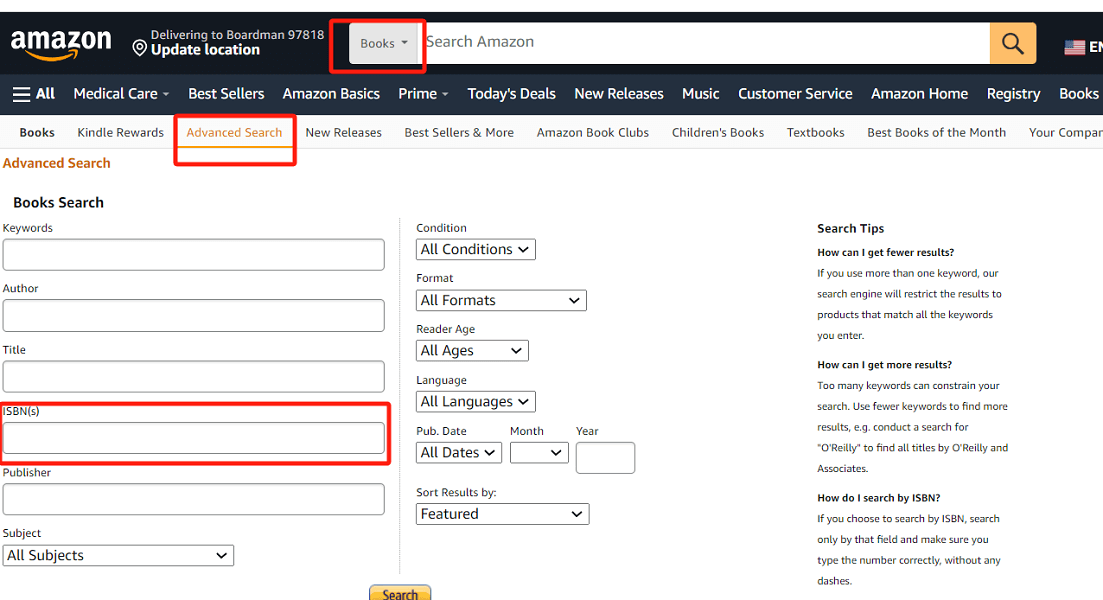Open the All Formats dropdown

[x=501, y=300]
